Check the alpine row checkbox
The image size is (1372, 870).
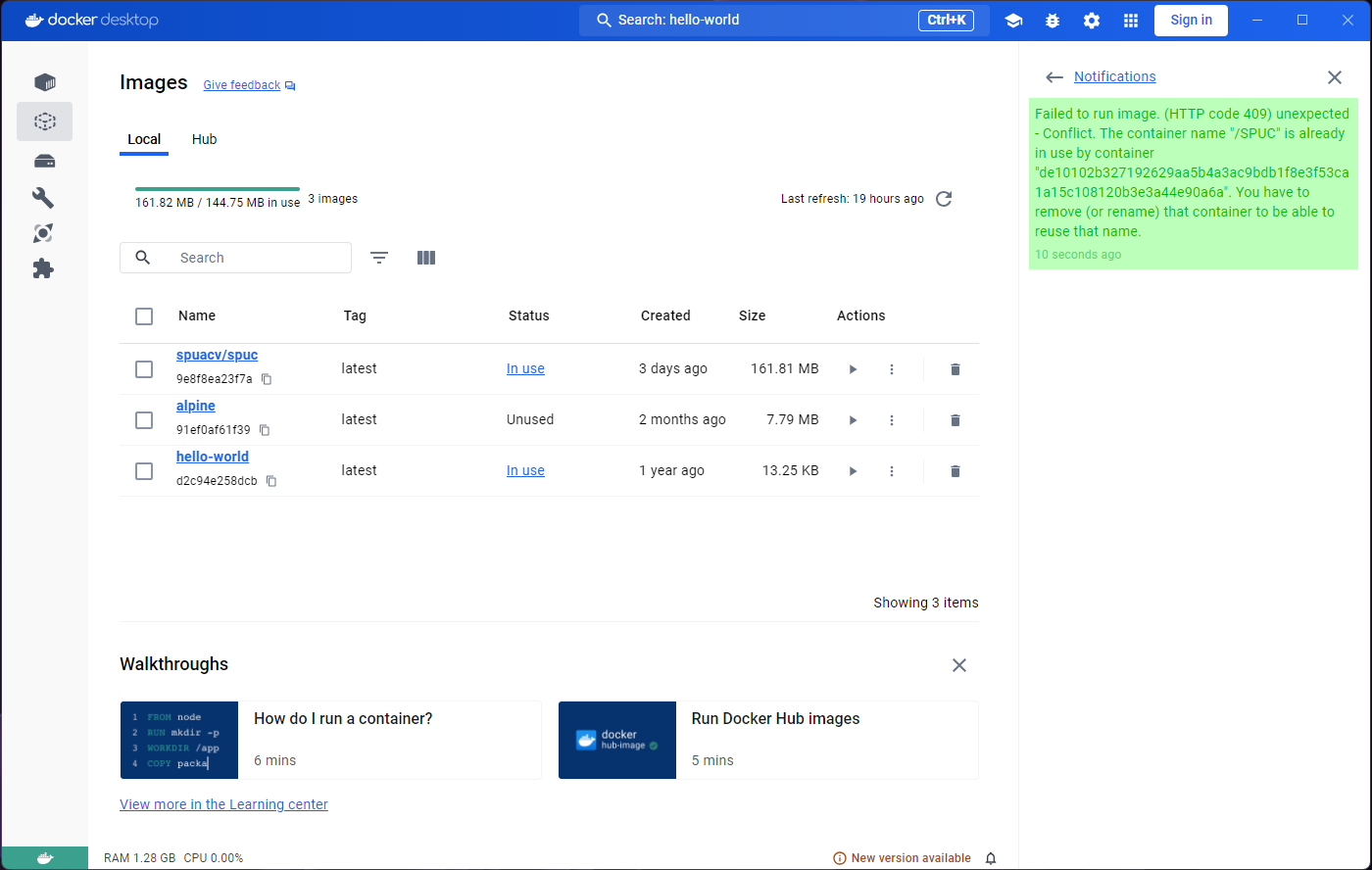point(144,420)
